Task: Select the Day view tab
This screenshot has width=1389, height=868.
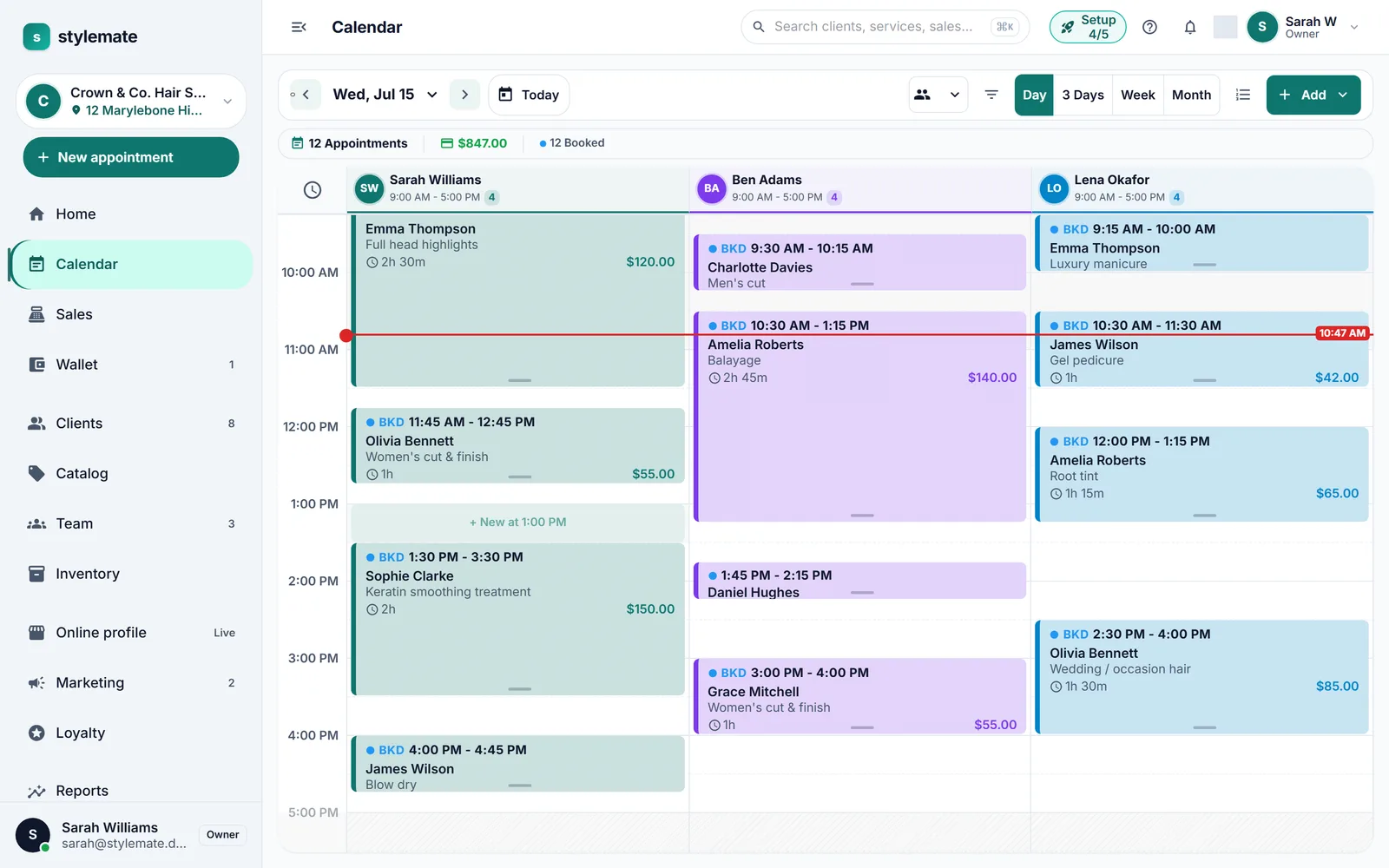Action: coord(1034,95)
